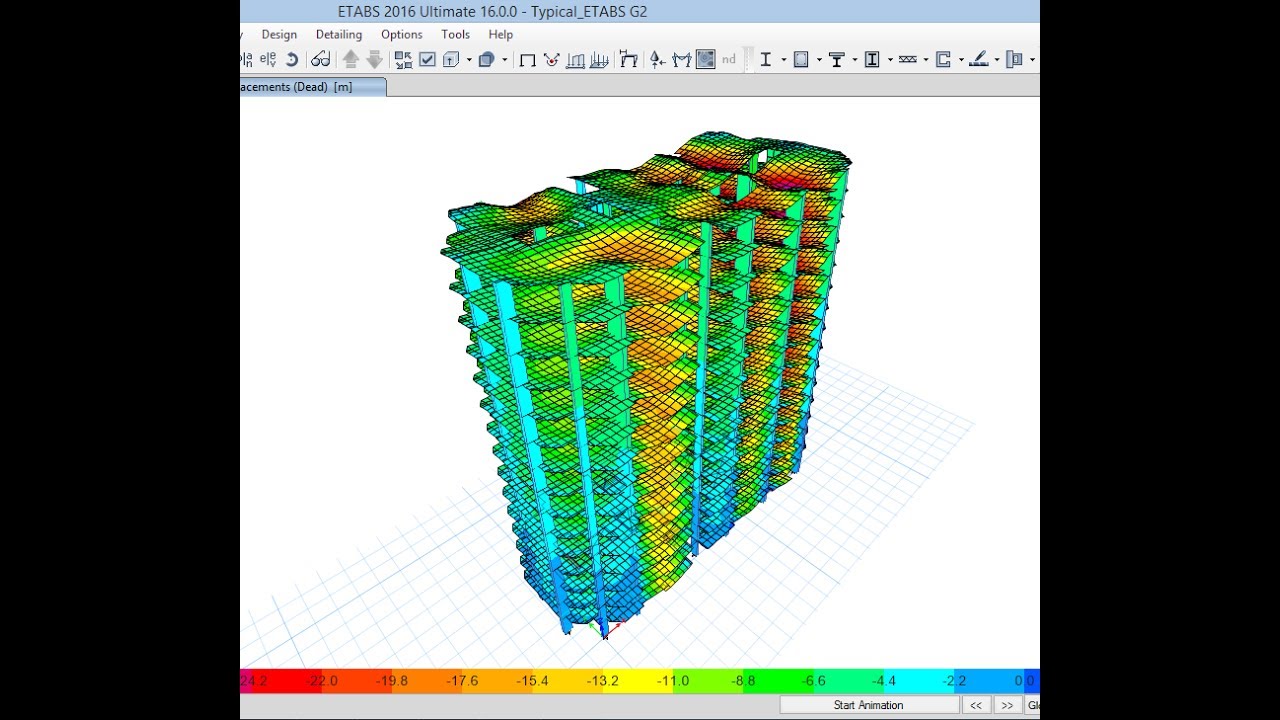Click the steel connection design icon
1280x720 pixels.
tap(1015, 60)
